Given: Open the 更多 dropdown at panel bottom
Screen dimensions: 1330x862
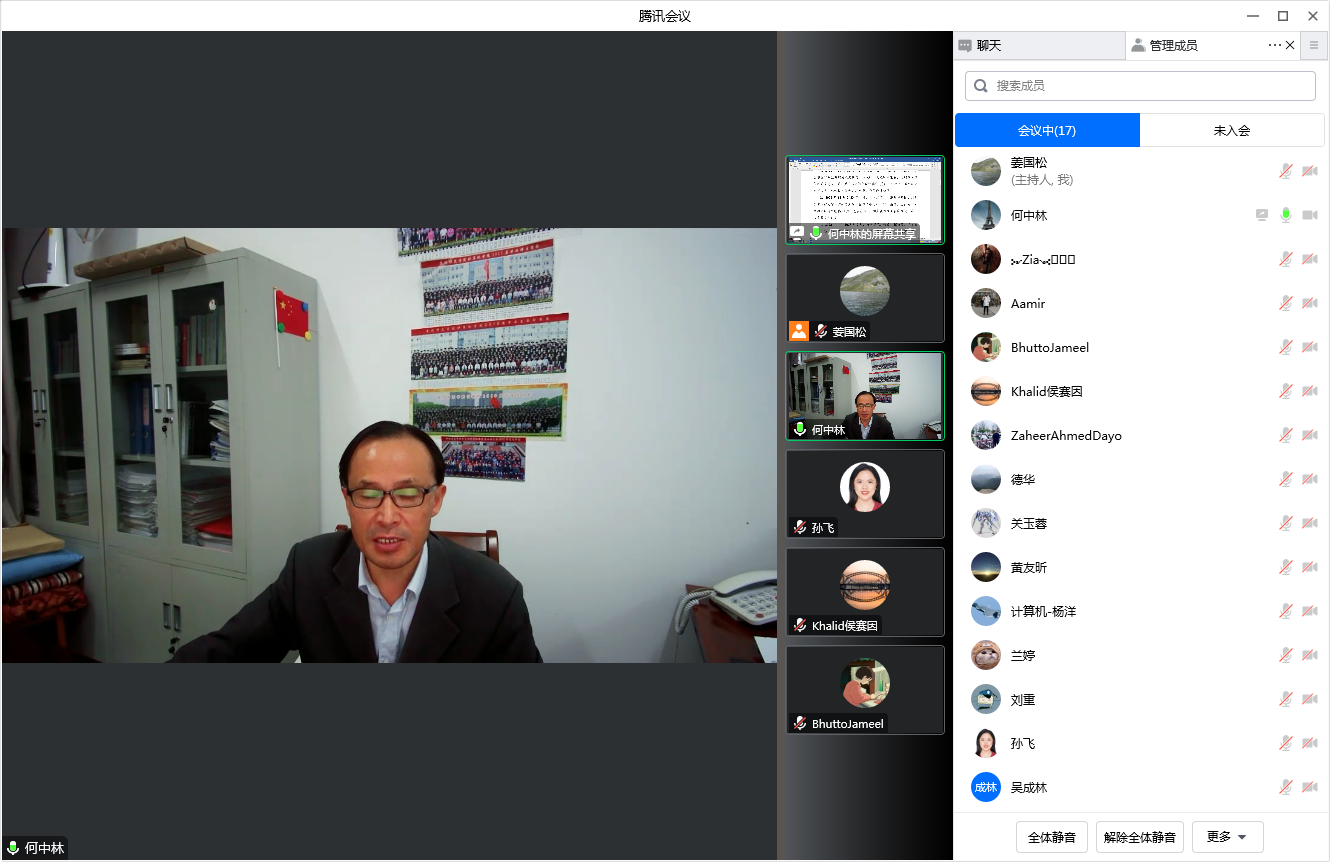Looking at the screenshot, I should (1227, 837).
